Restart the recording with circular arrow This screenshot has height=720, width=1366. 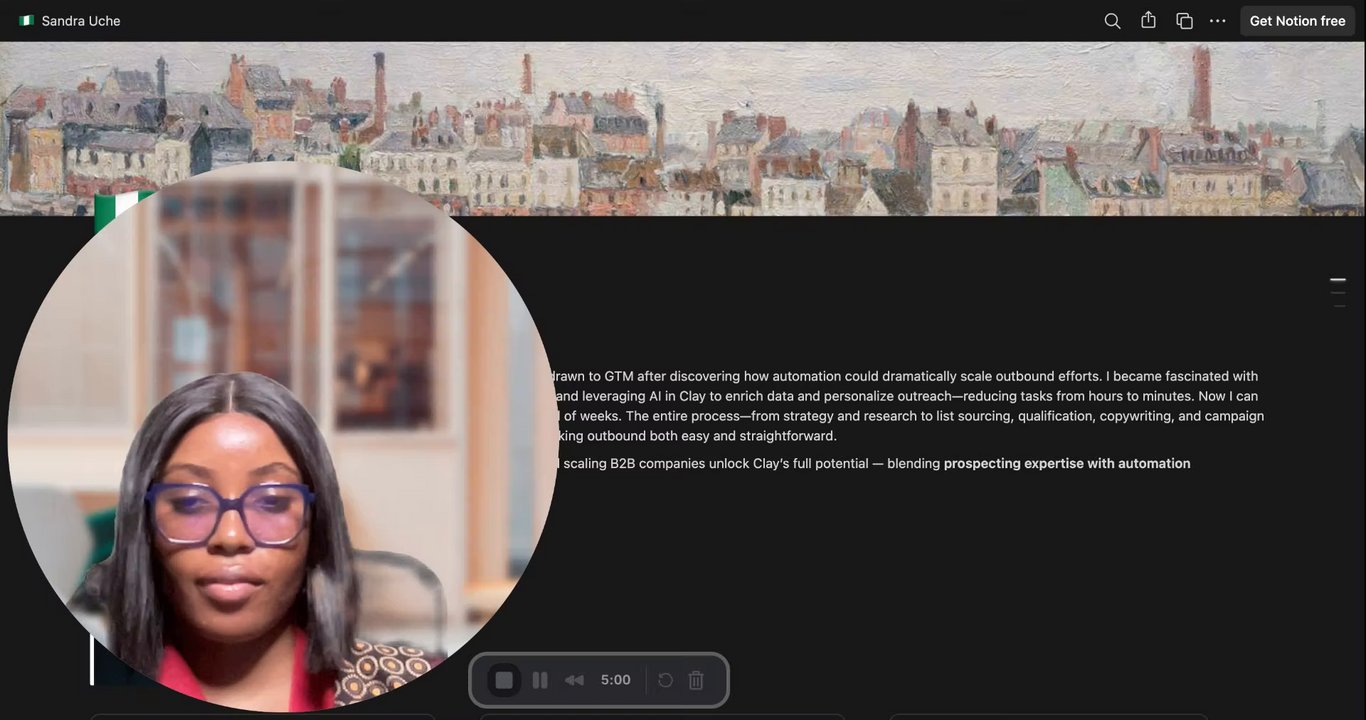[665, 680]
